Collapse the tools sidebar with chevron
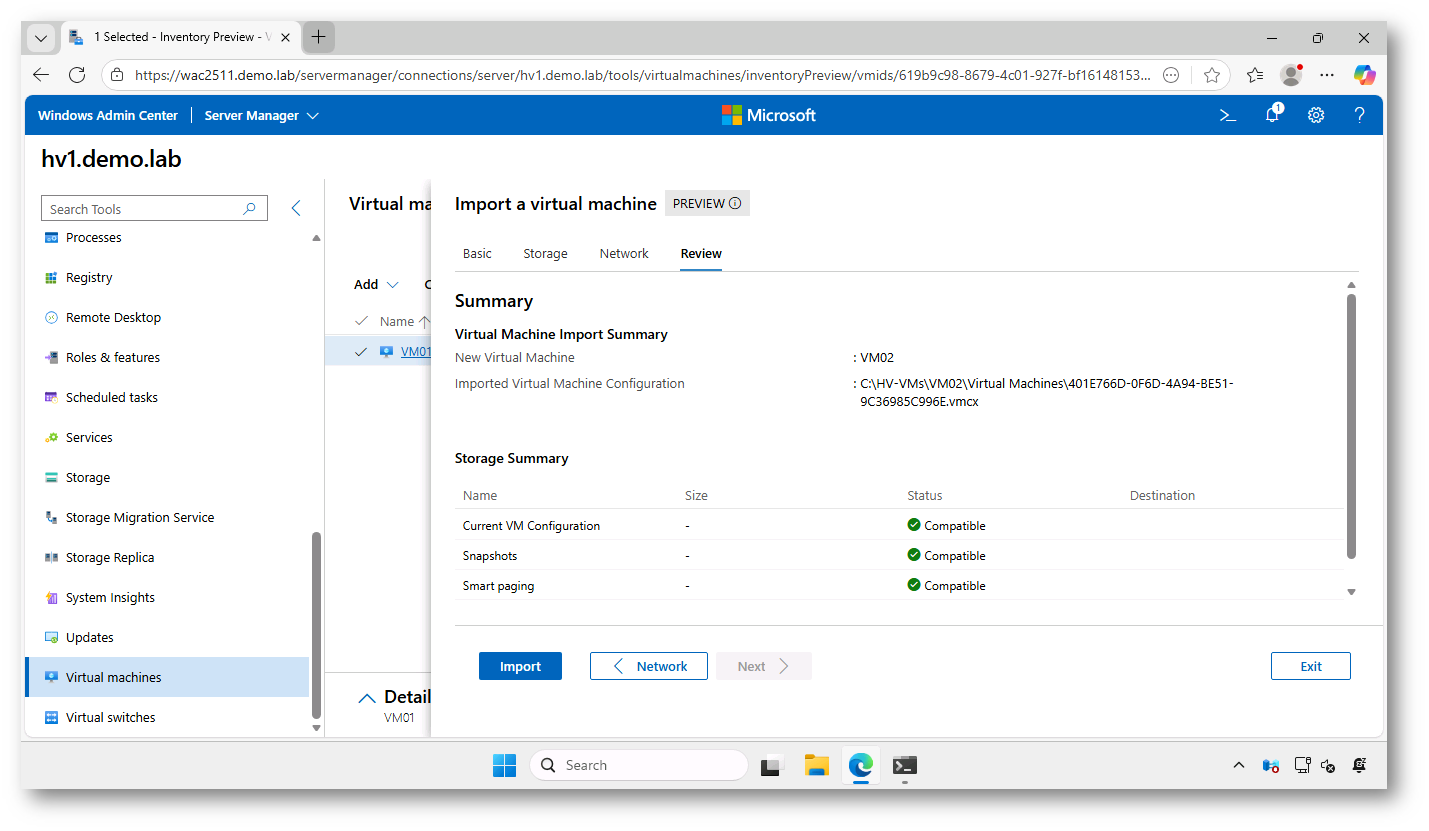Image resolution: width=1429 pixels, height=831 pixels. tap(296, 208)
